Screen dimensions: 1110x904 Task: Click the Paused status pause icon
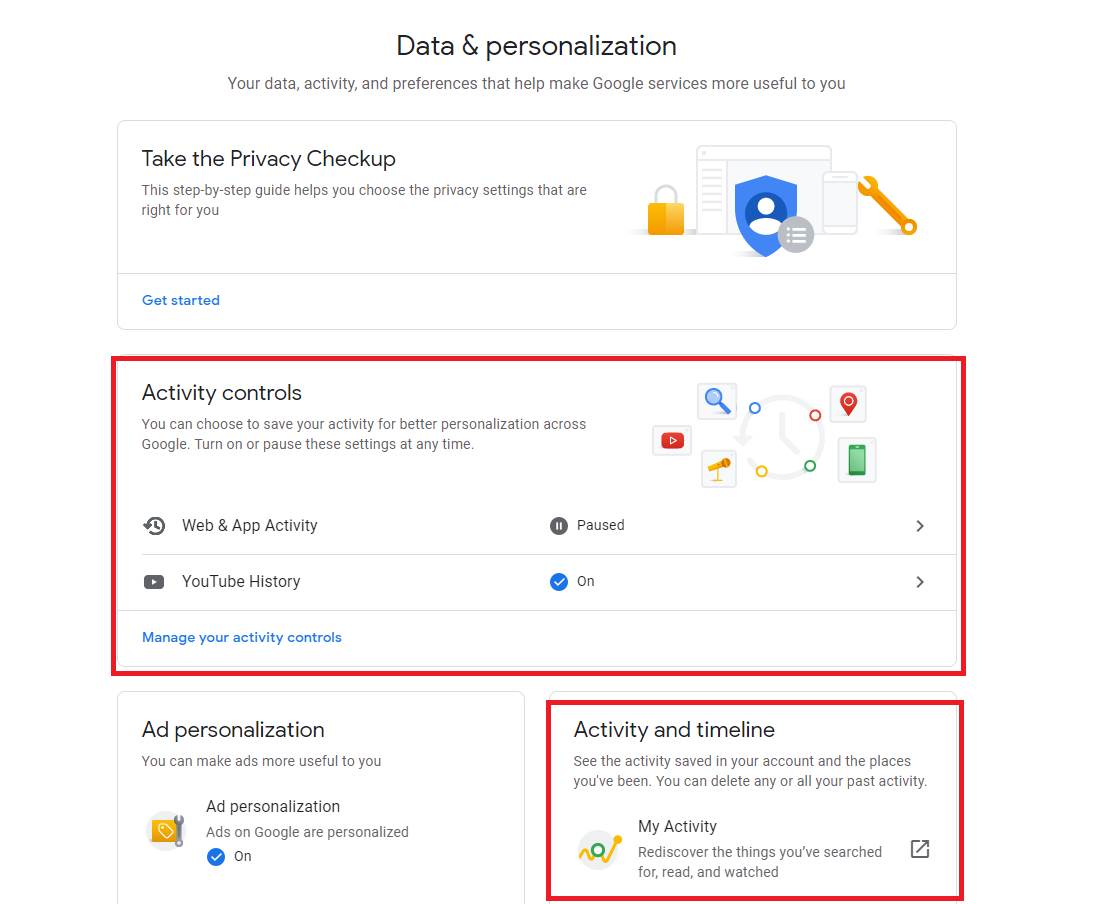click(559, 526)
